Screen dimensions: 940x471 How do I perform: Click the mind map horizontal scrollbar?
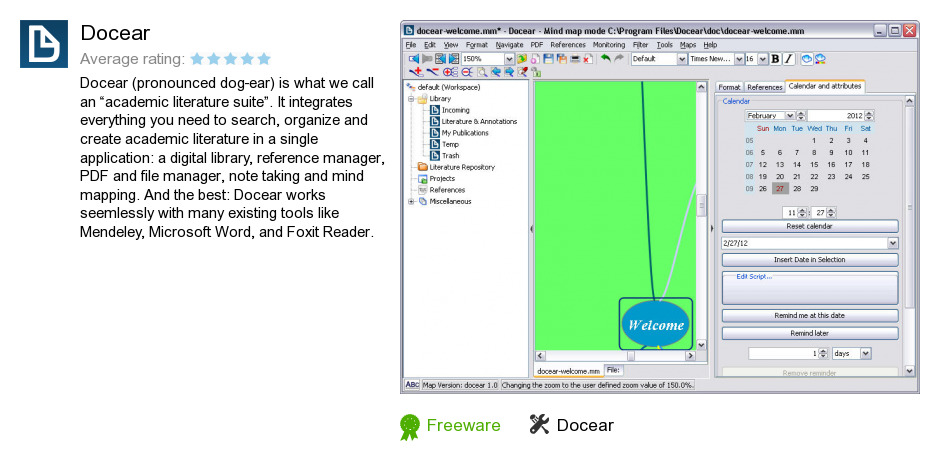pyautogui.click(x=615, y=355)
